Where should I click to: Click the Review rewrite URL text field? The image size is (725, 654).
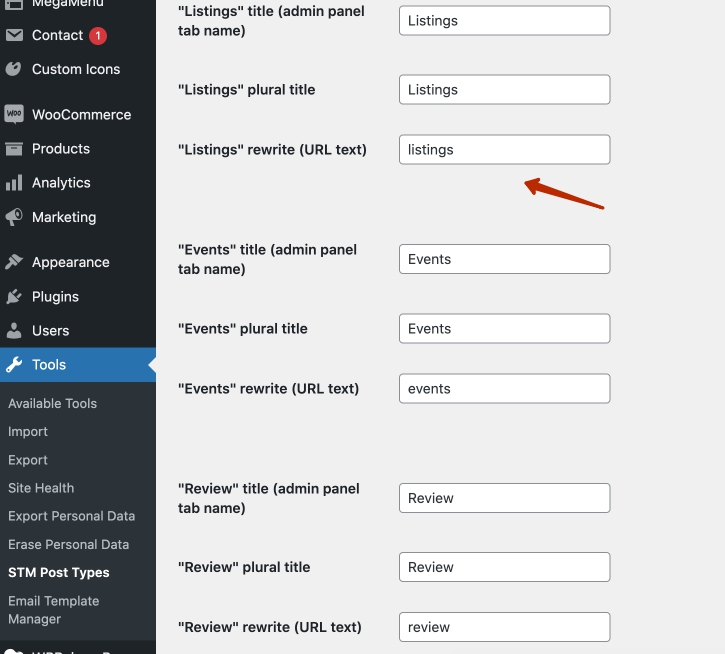tap(504, 627)
